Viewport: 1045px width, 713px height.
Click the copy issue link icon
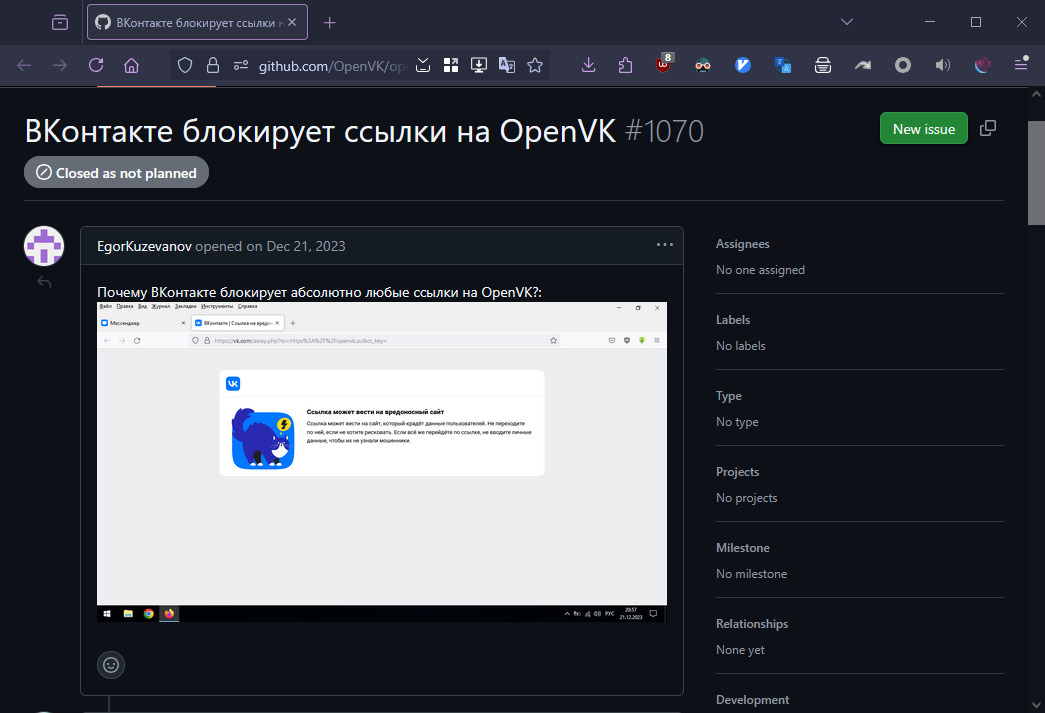[x=988, y=128]
